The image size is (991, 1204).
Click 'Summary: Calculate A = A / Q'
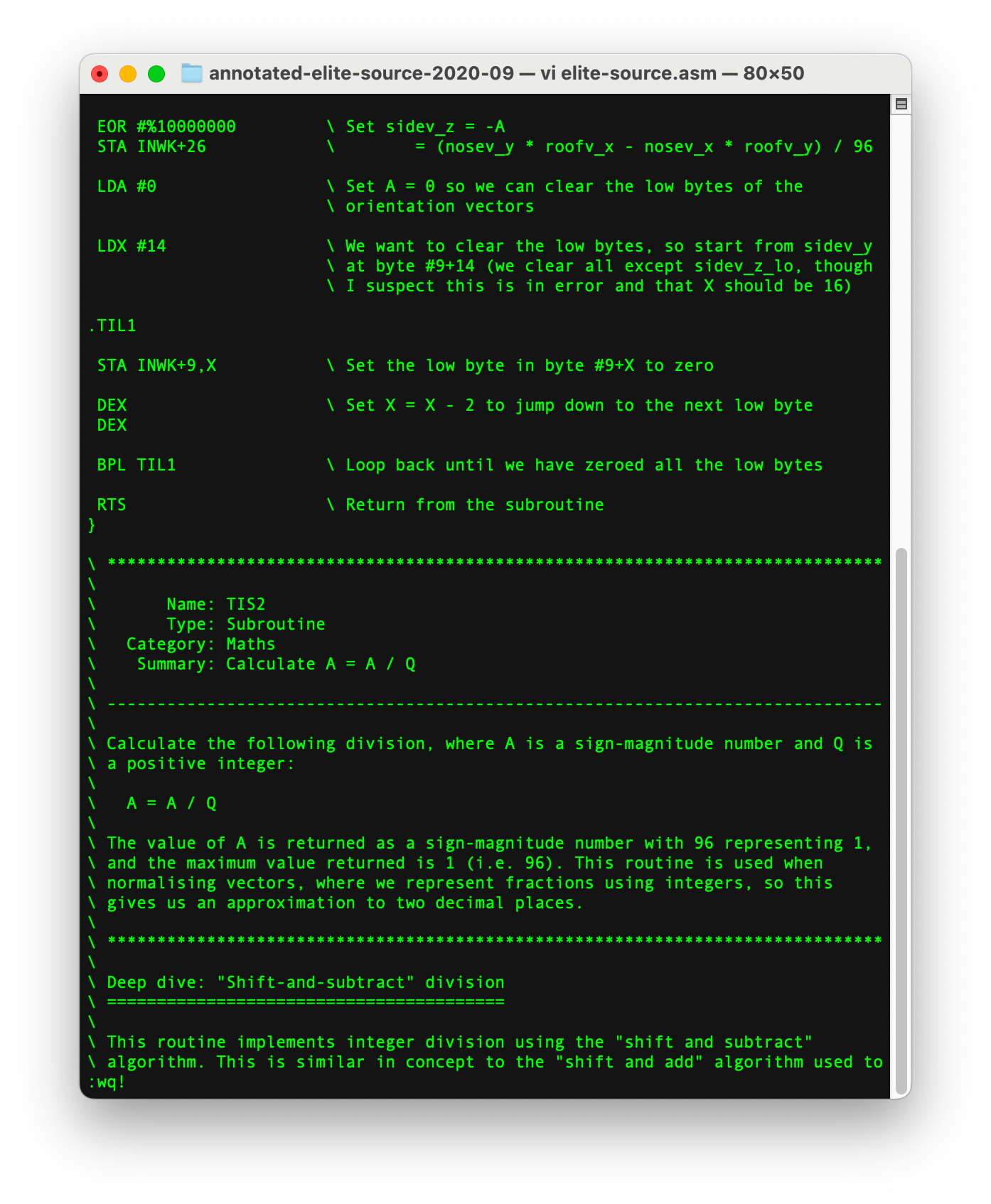[x=276, y=664]
